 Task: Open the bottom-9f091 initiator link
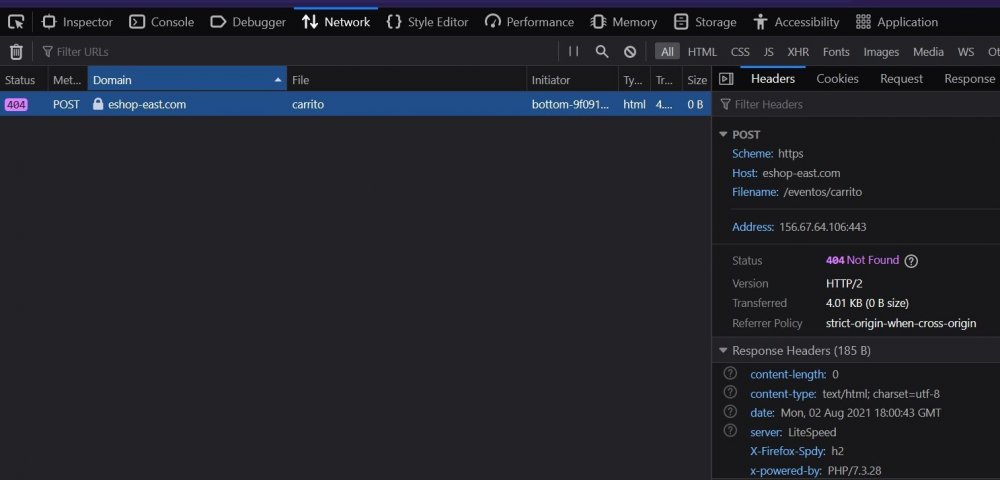[x=570, y=104]
